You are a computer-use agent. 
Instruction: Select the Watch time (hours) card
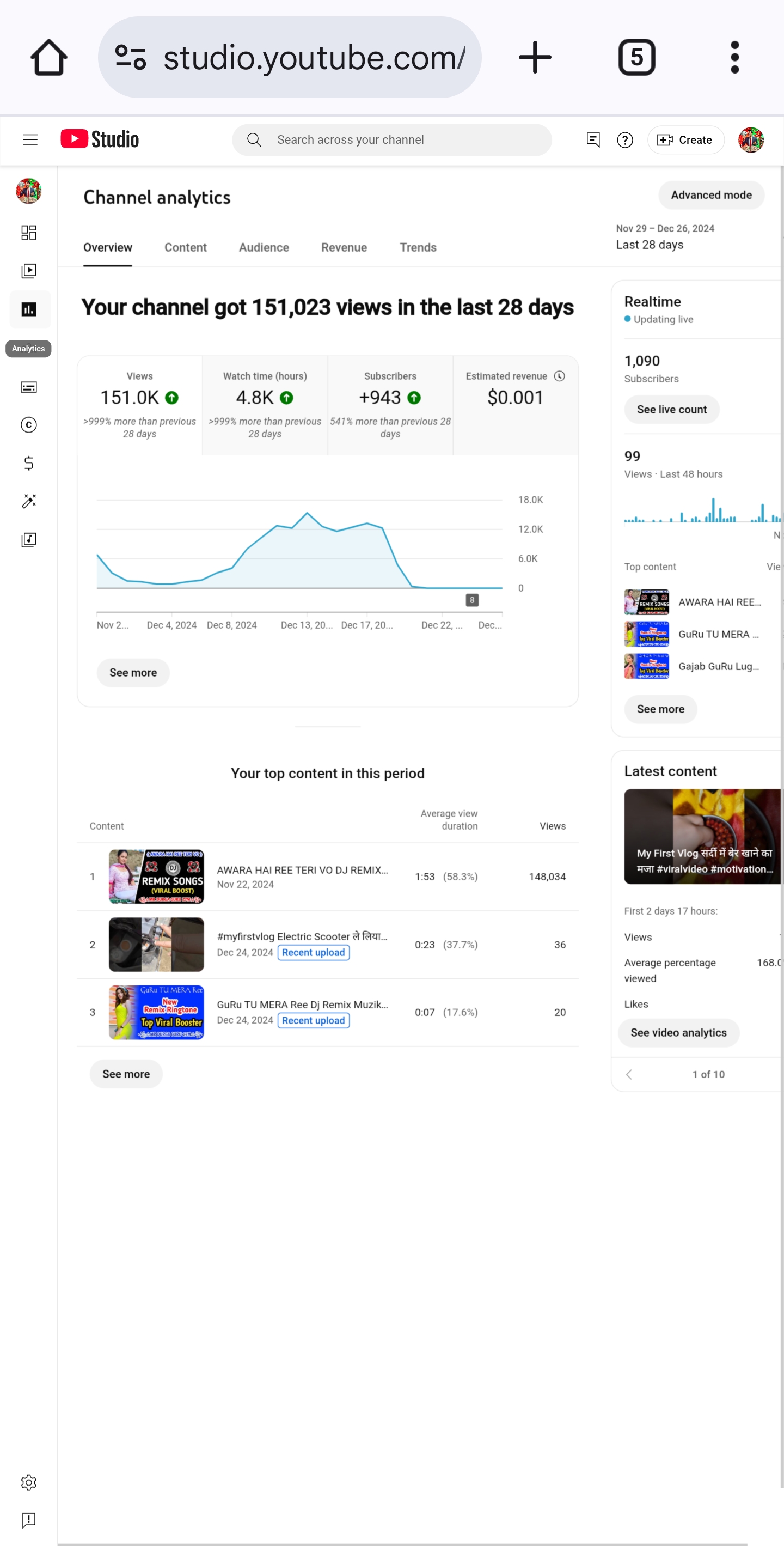[x=265, y=405]
